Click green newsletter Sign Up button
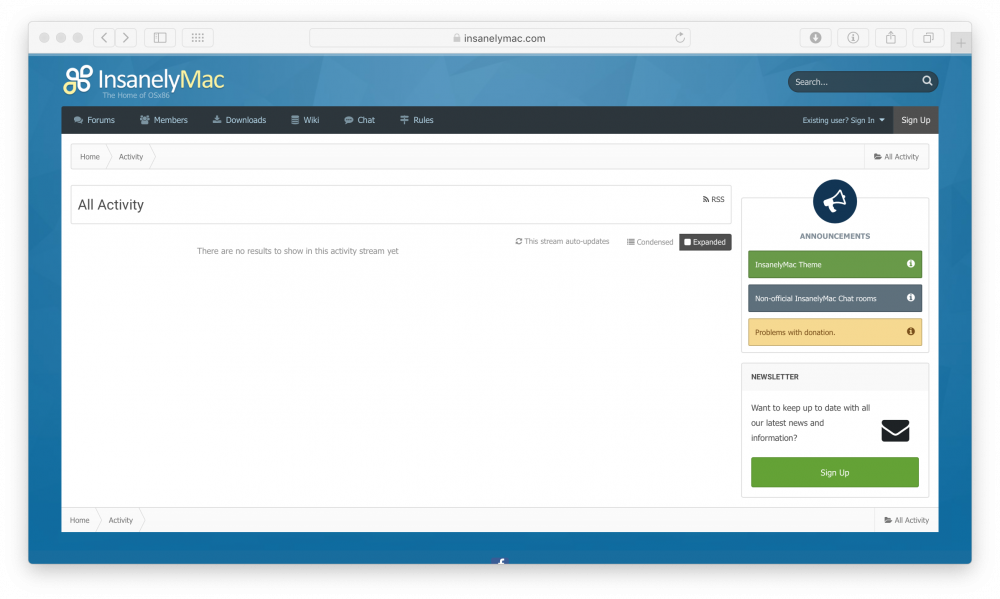Screen dimensions: 1000x599 pyautogui.click(x=834, y=472)
